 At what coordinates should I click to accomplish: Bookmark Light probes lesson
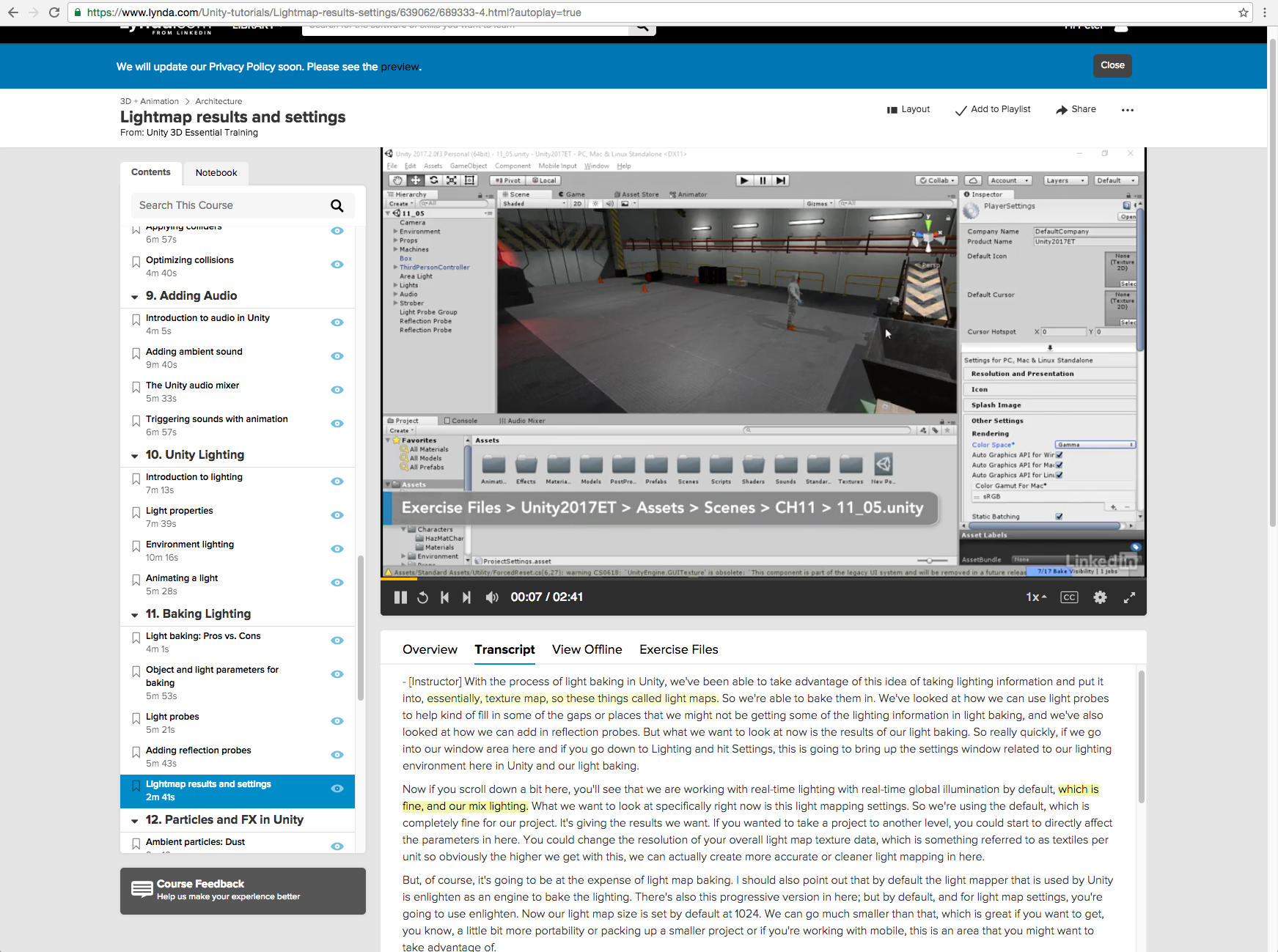point(136,718)
